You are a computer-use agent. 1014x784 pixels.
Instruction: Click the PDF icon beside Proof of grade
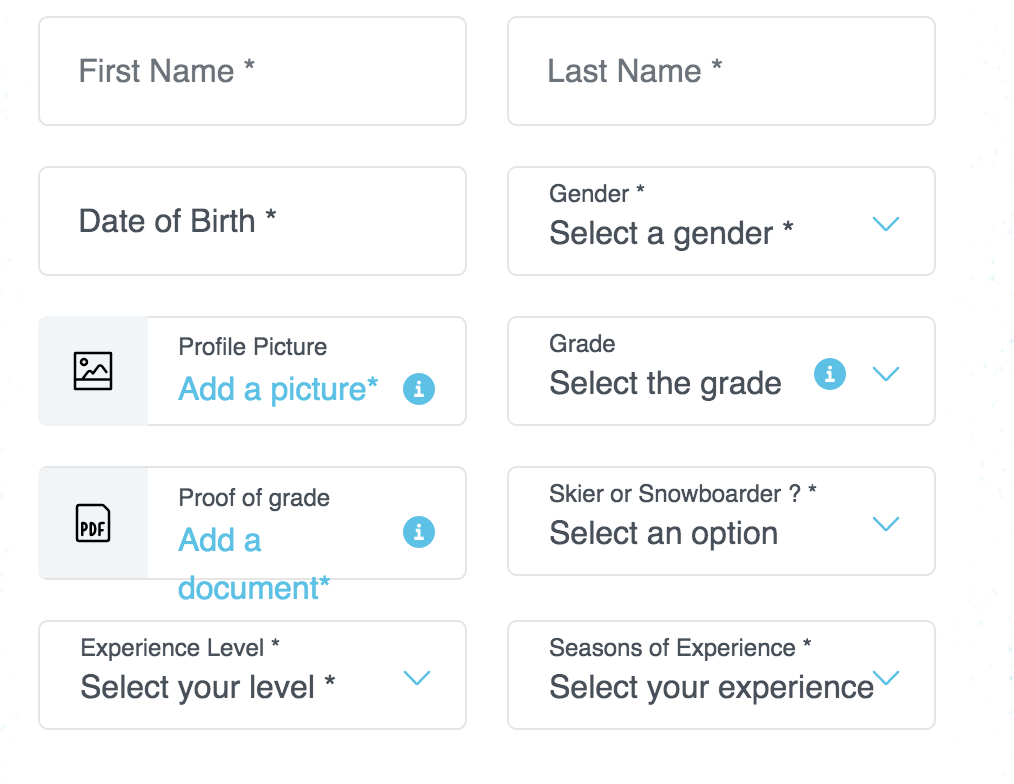point(93,523)
